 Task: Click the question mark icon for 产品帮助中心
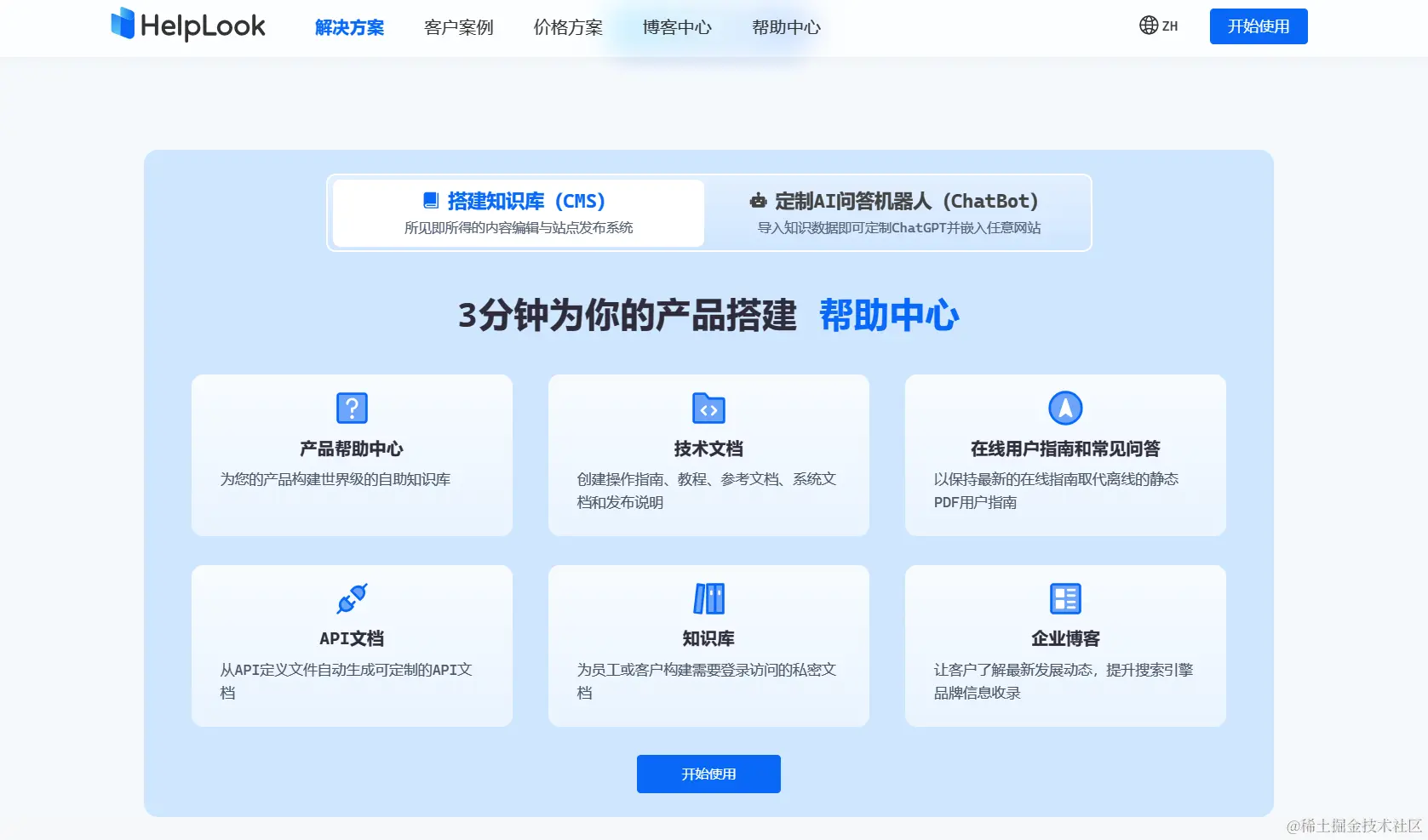point(352,409)
